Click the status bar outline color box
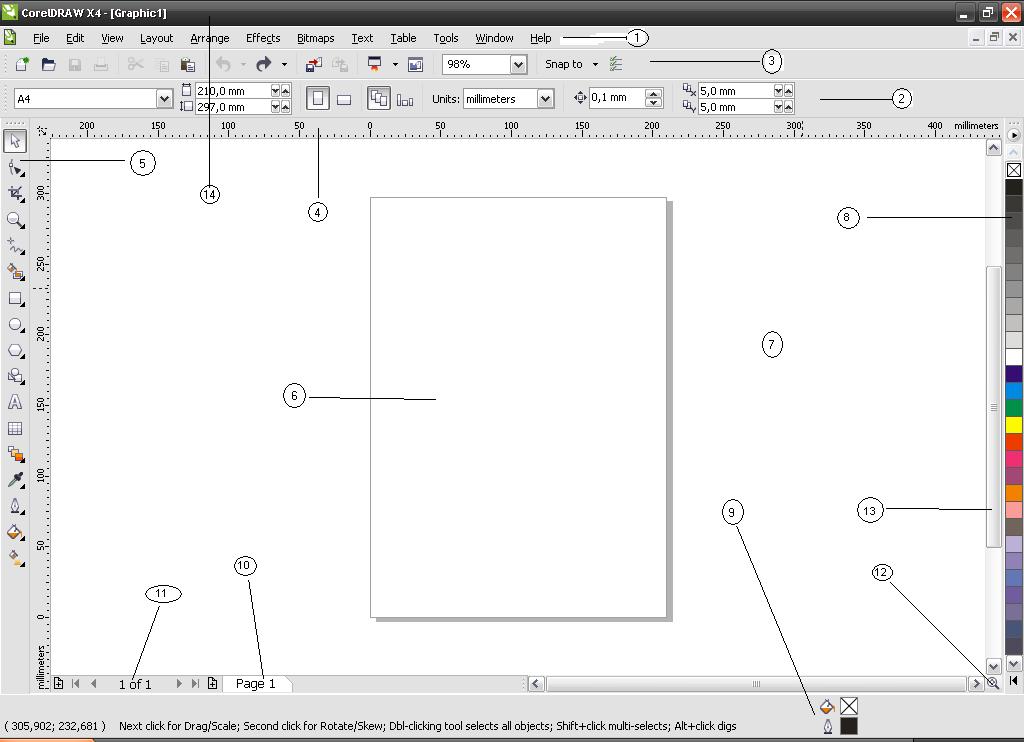 pyautogui.click(x=848, y=726)
